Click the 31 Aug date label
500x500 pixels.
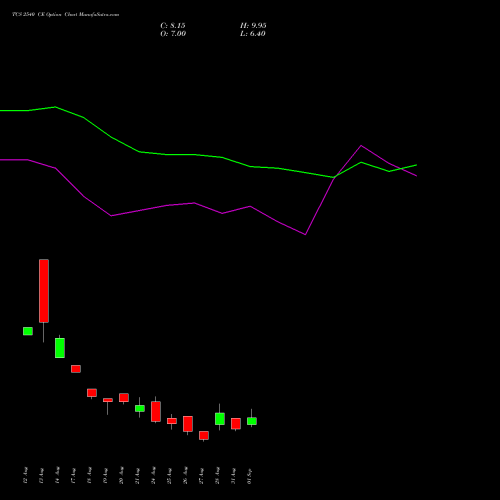(234, 475)
